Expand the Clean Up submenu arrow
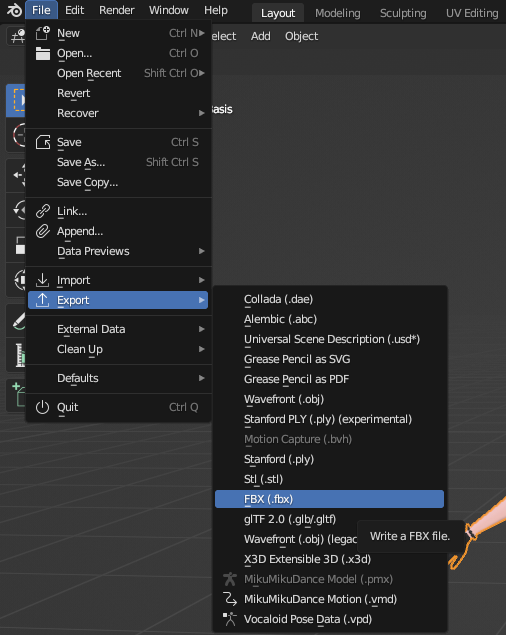Screen dimensions: 506x635 202,349
